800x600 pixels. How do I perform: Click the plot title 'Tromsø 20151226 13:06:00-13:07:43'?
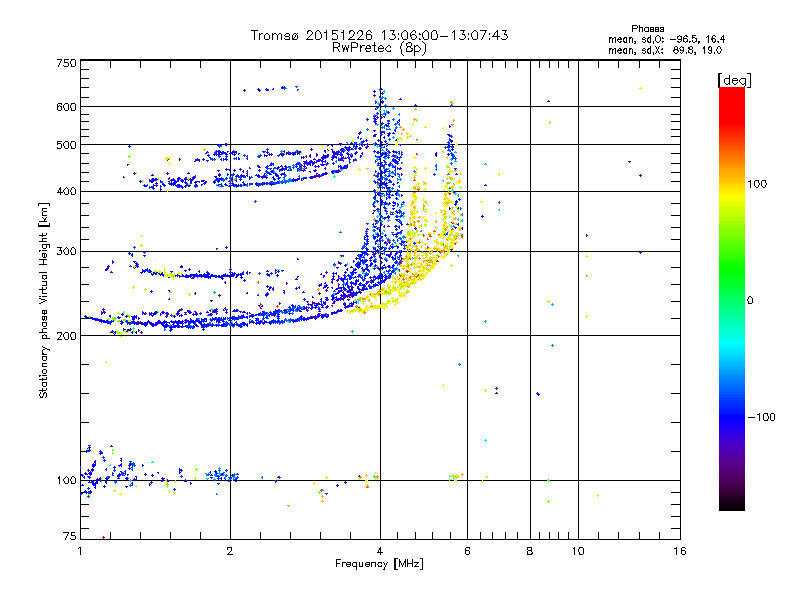click(379, 35)
